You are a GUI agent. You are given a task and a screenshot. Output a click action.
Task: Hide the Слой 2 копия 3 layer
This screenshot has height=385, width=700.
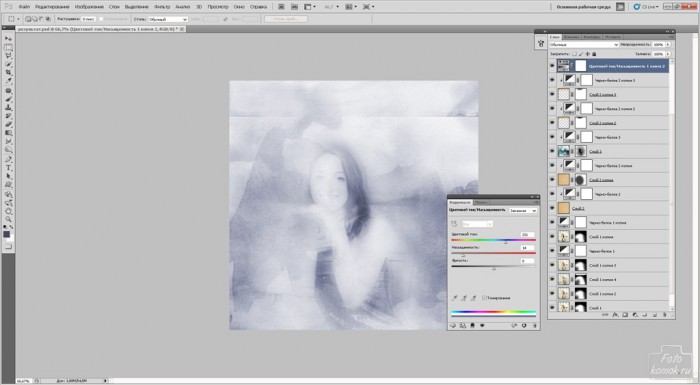click(x=552, y=95)
